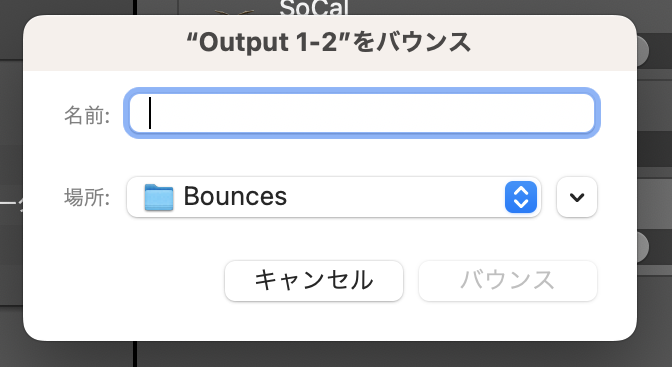Open the 場所 Bounces location dropdown
This screenshot has width=672, height=367.
coord(334,197)
